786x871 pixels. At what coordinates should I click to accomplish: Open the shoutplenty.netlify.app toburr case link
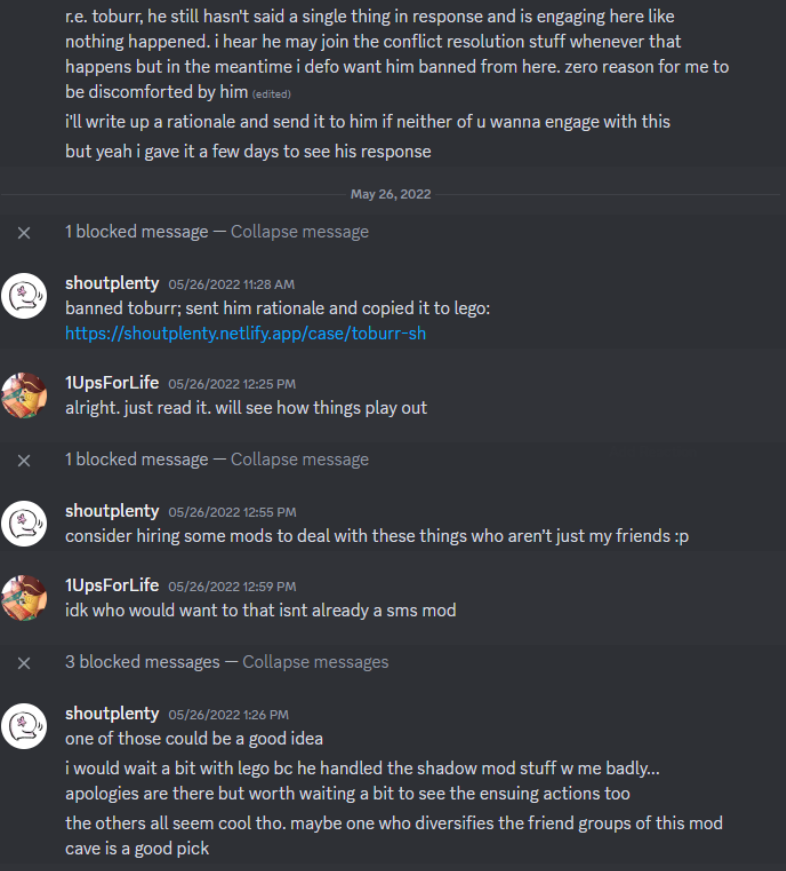pyautogui.click(x=245, y=333)
